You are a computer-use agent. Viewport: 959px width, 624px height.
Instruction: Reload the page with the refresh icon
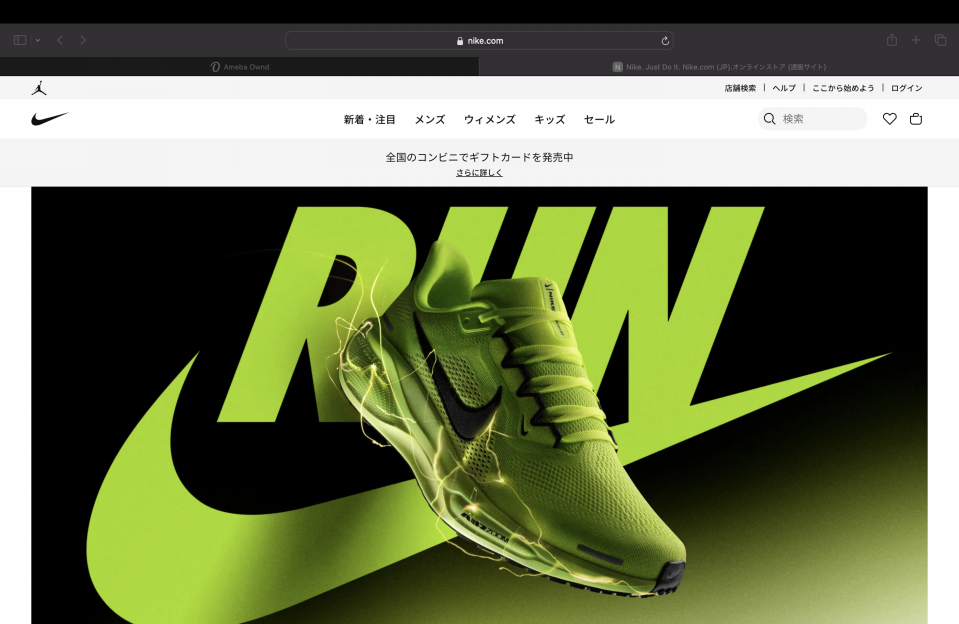coord(665,41)
